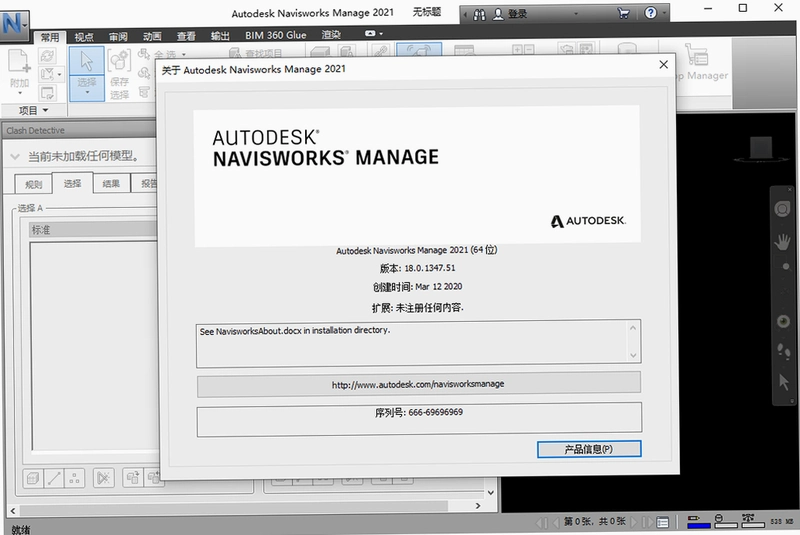The width and height of the screenshot is (800, 535).
Task: Click the 序列号: 666-69696969 text
Action: [419, 413]
